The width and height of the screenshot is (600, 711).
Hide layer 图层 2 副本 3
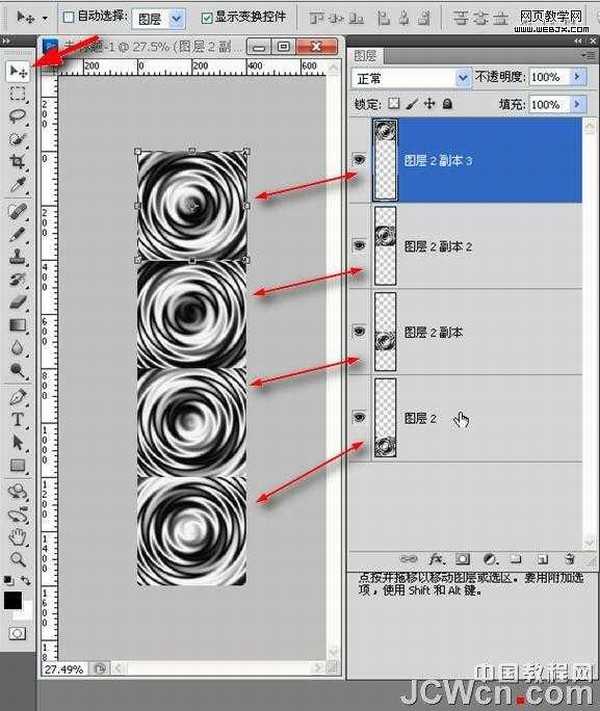pos(359,160)
